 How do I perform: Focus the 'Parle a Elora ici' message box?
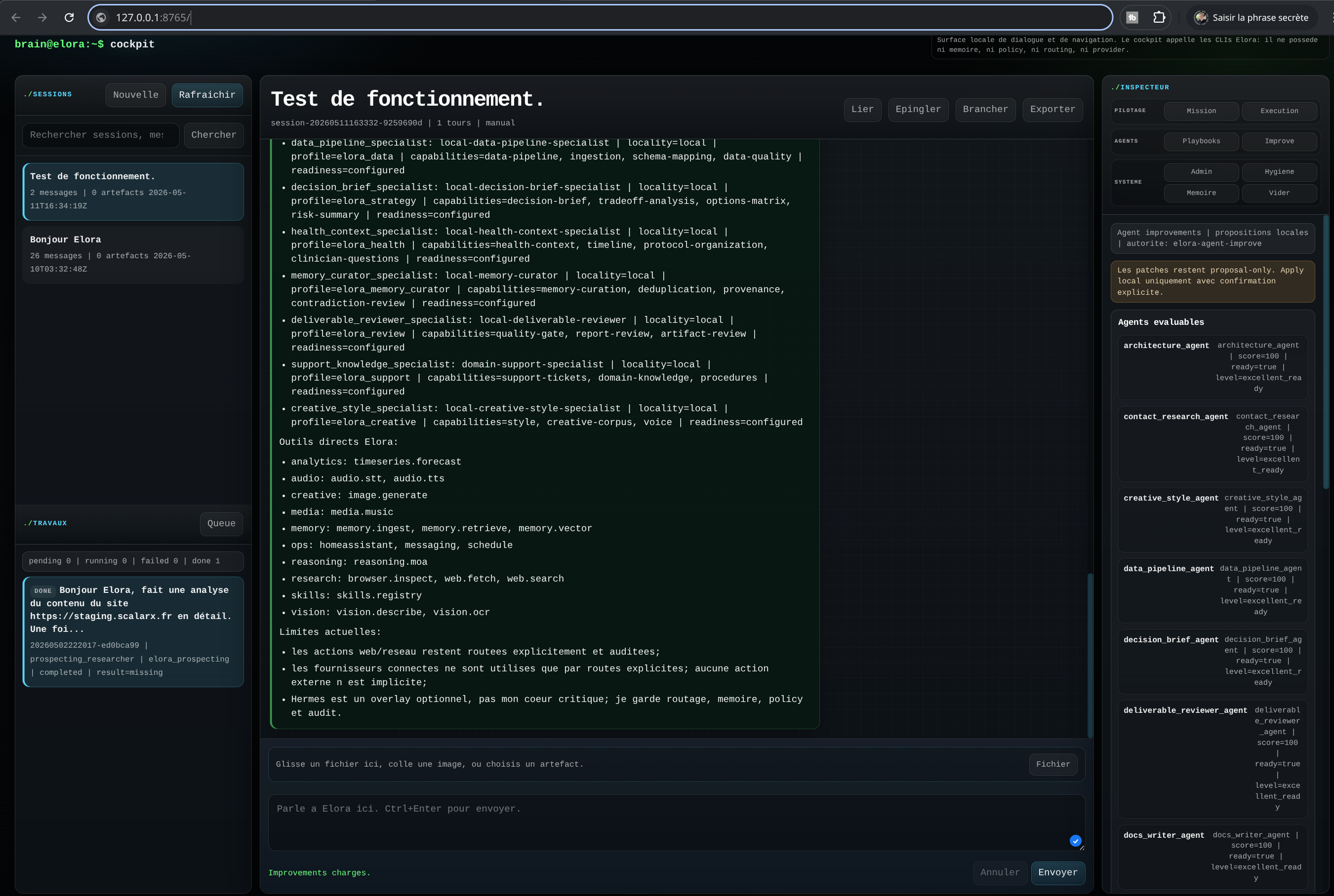coord(676,822)
